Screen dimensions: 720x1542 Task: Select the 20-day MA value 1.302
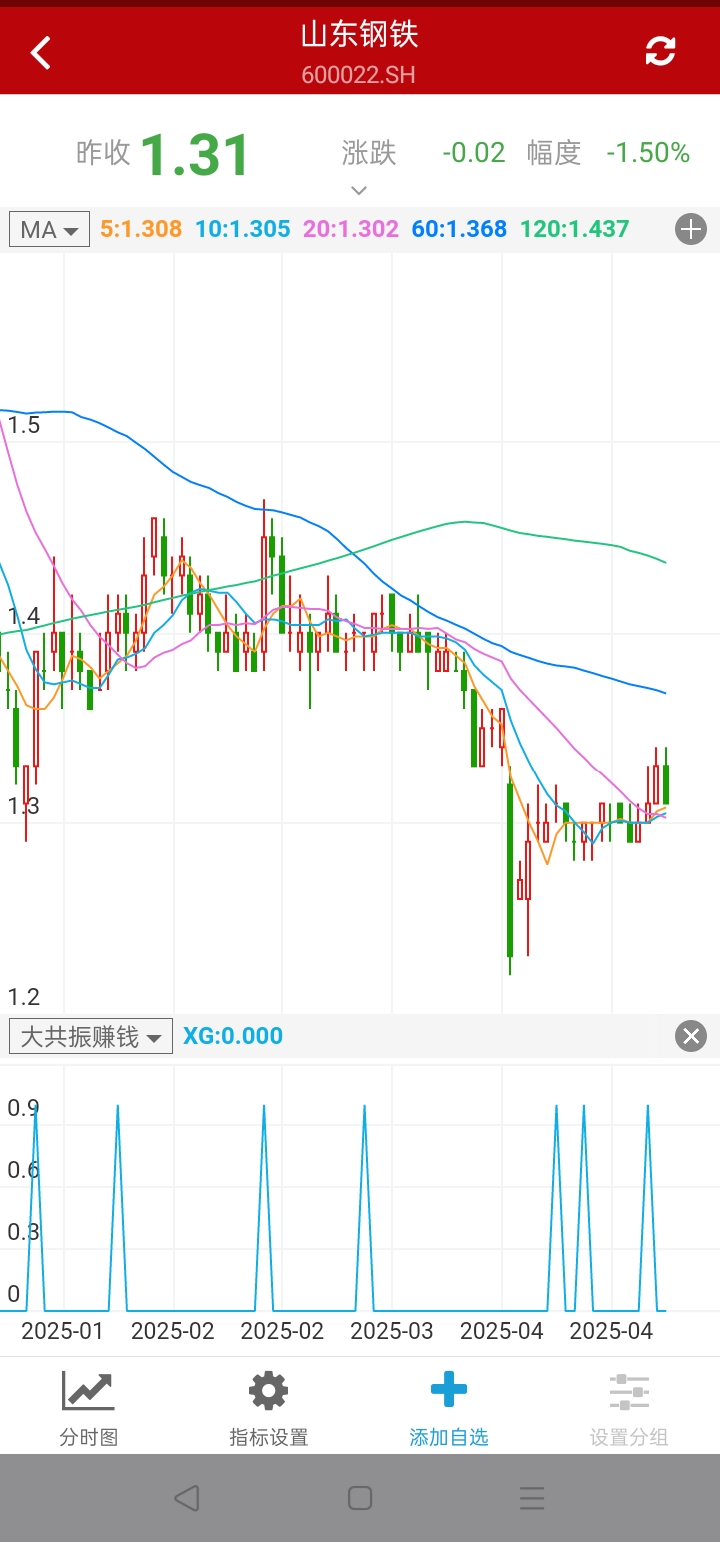351,229
